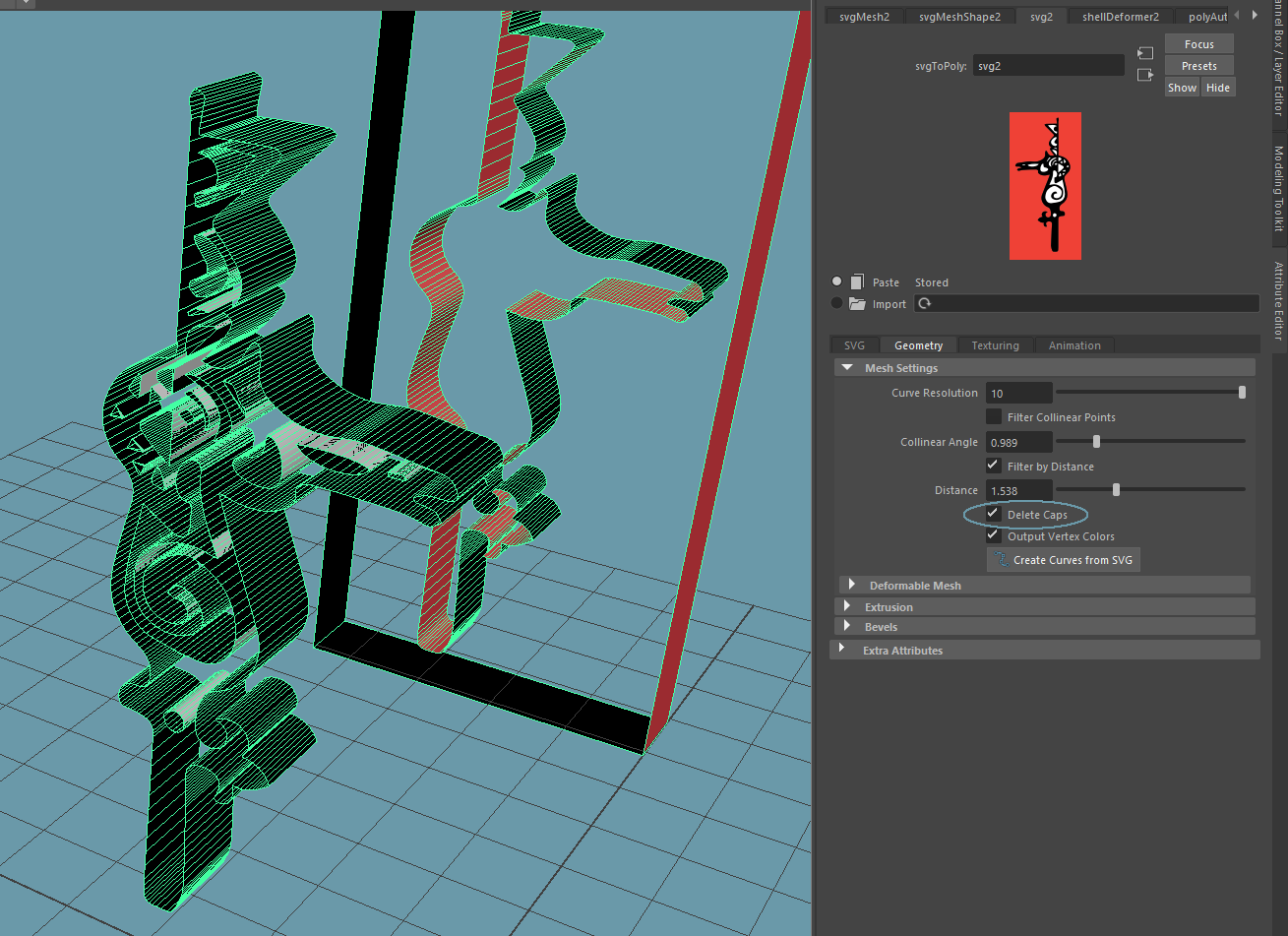Screen dimensions: 1288x936
Task: Click the SVG preview thumbnail
Action: coord(1045,186)
